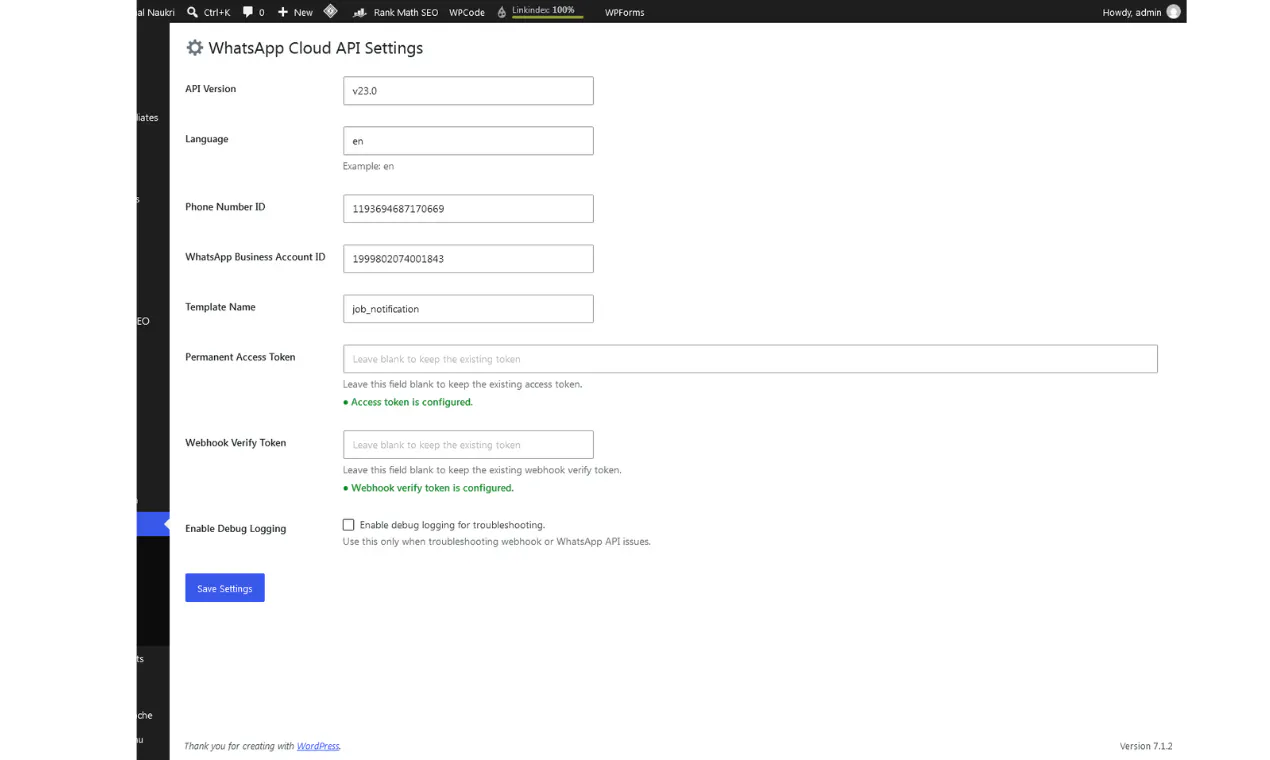Follow the WordPress link in the footer
The height and width of the screenshot is (760, 1270).
coord(318,746)
